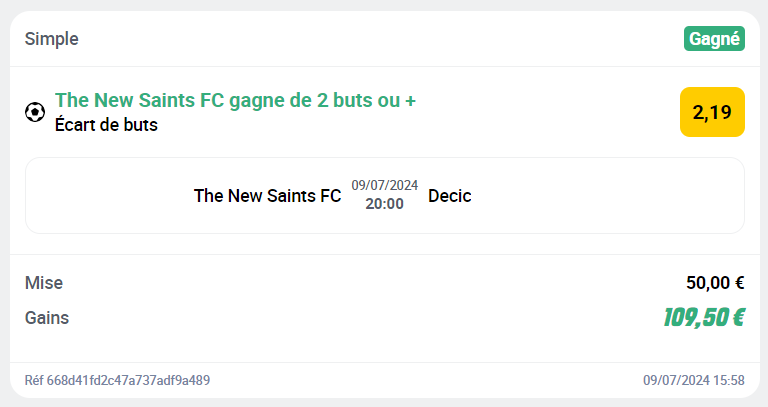Select The New Saints FC team name in match card
This screenshot has height=407, width=768.
[x=267, y=196]
